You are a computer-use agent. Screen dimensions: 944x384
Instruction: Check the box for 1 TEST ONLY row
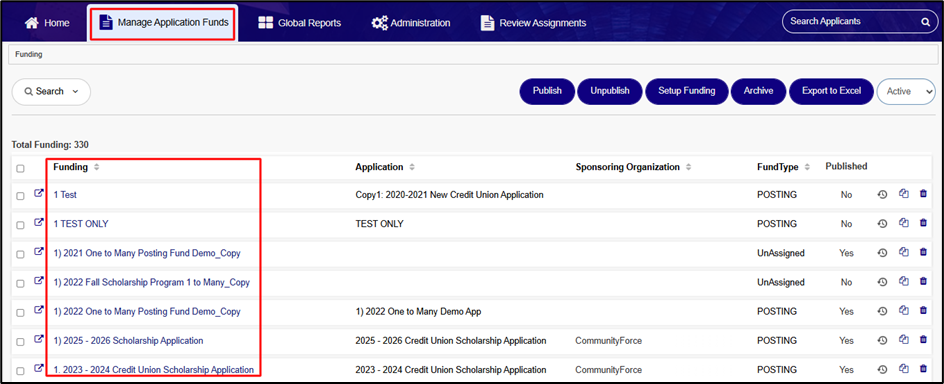[x=20, y=225]
